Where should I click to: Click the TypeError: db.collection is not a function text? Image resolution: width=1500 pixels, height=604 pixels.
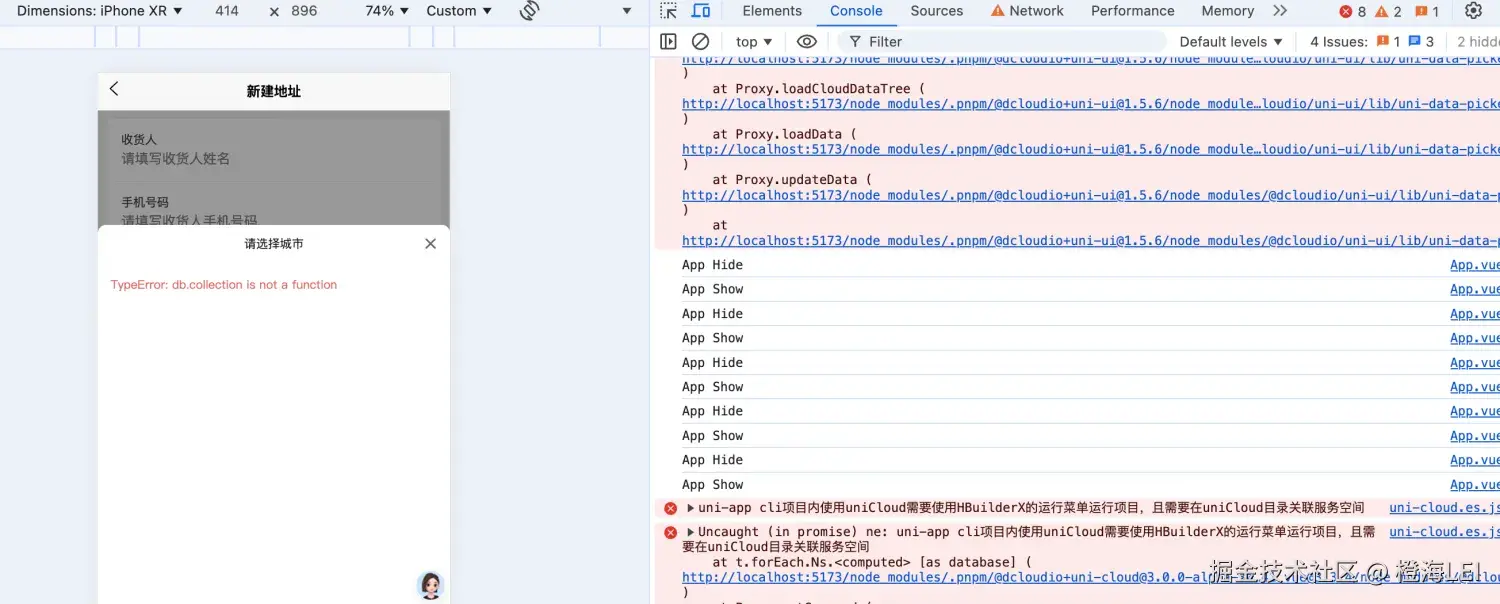[223, 285]
